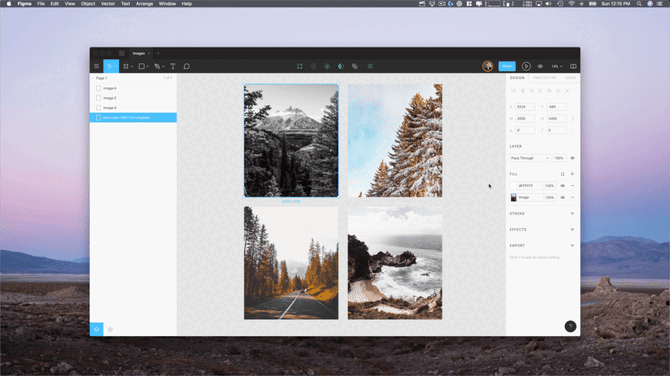
Task: Add an export setting with plus
Action: 572,246
